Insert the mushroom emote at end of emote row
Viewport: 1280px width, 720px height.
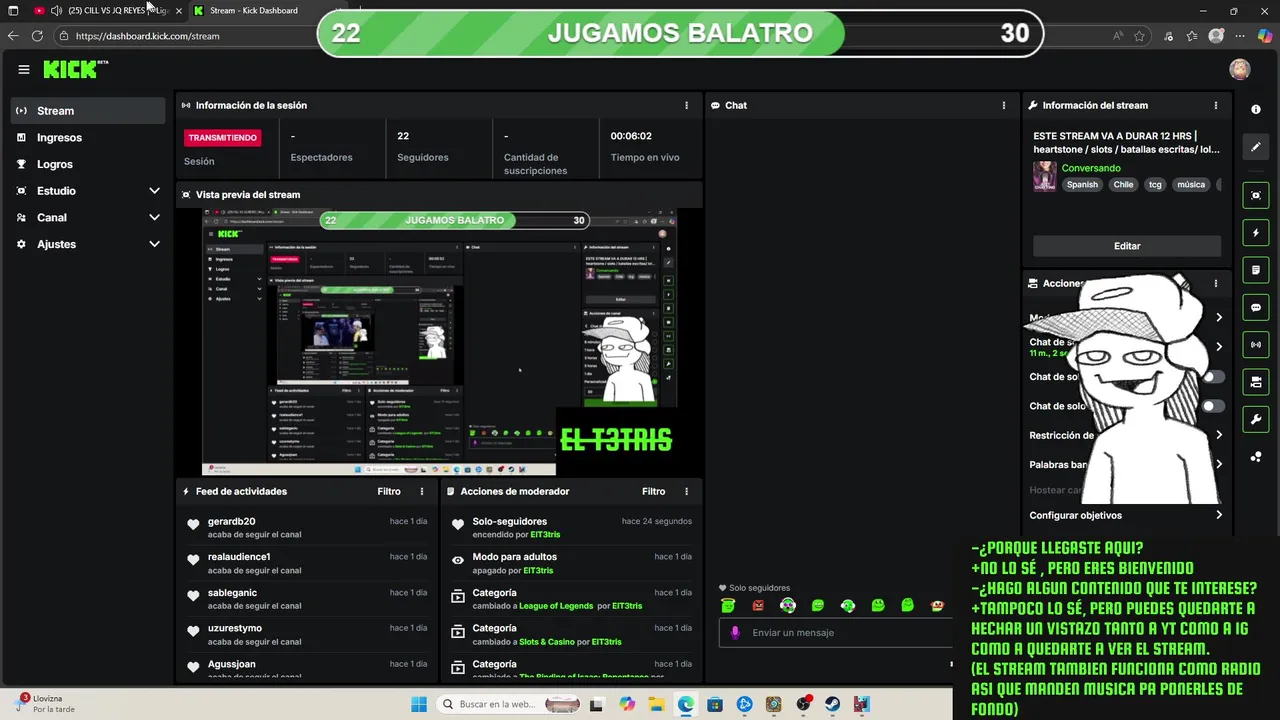coord(937,605)
